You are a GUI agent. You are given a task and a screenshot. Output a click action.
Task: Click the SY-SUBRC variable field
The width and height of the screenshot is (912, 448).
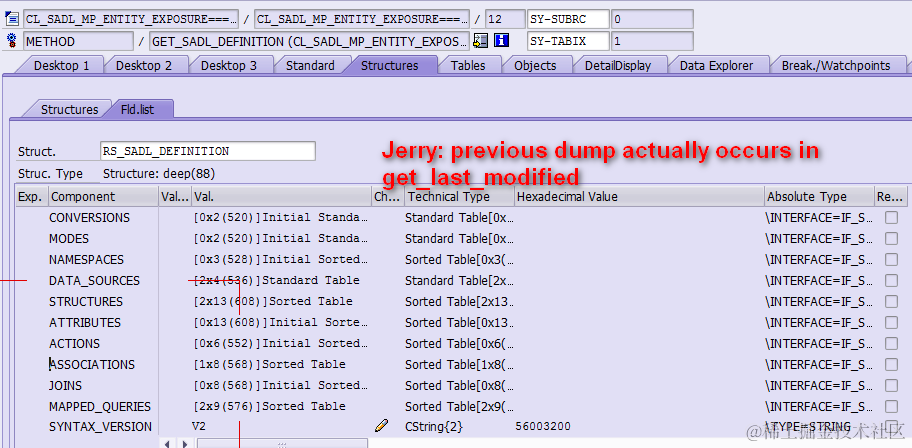[568, 19]
